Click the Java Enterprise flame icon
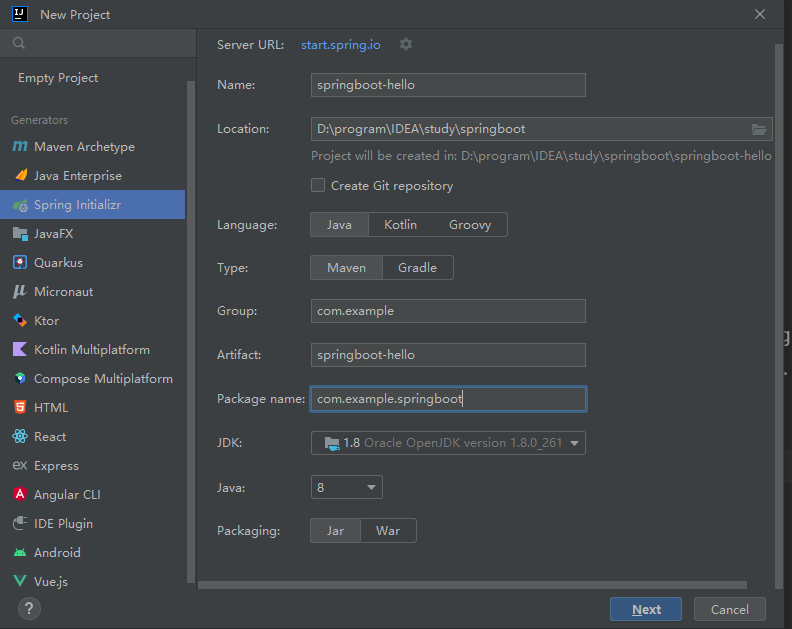This screenshot has width=792, height=629. 20,175
